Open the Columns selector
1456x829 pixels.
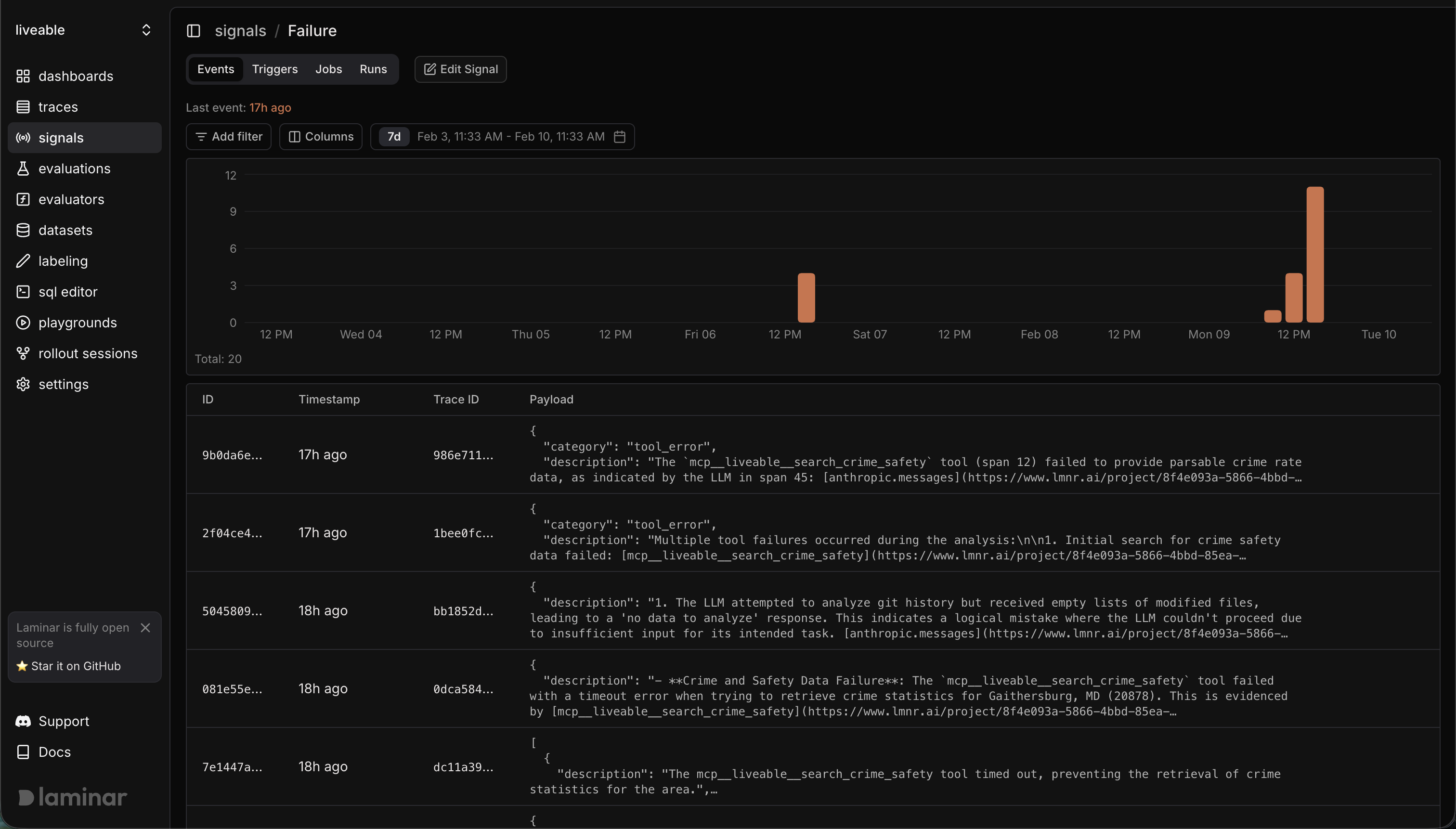pyautogui.click(x=321, y=136)
